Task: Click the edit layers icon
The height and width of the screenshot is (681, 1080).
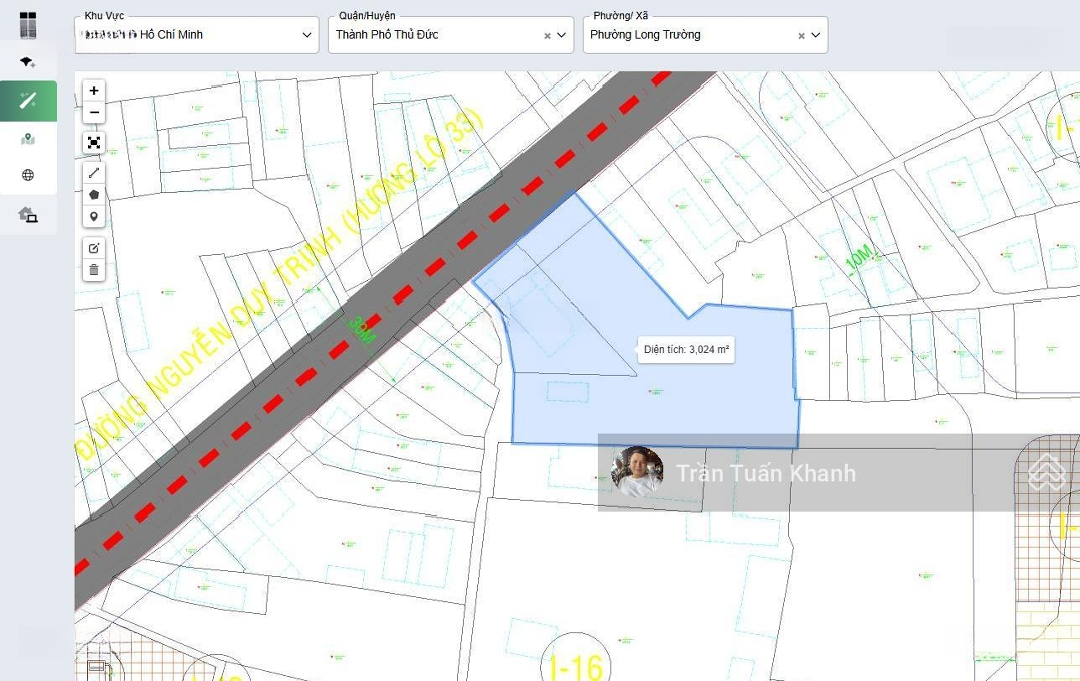Action: [x=94, y=248]
